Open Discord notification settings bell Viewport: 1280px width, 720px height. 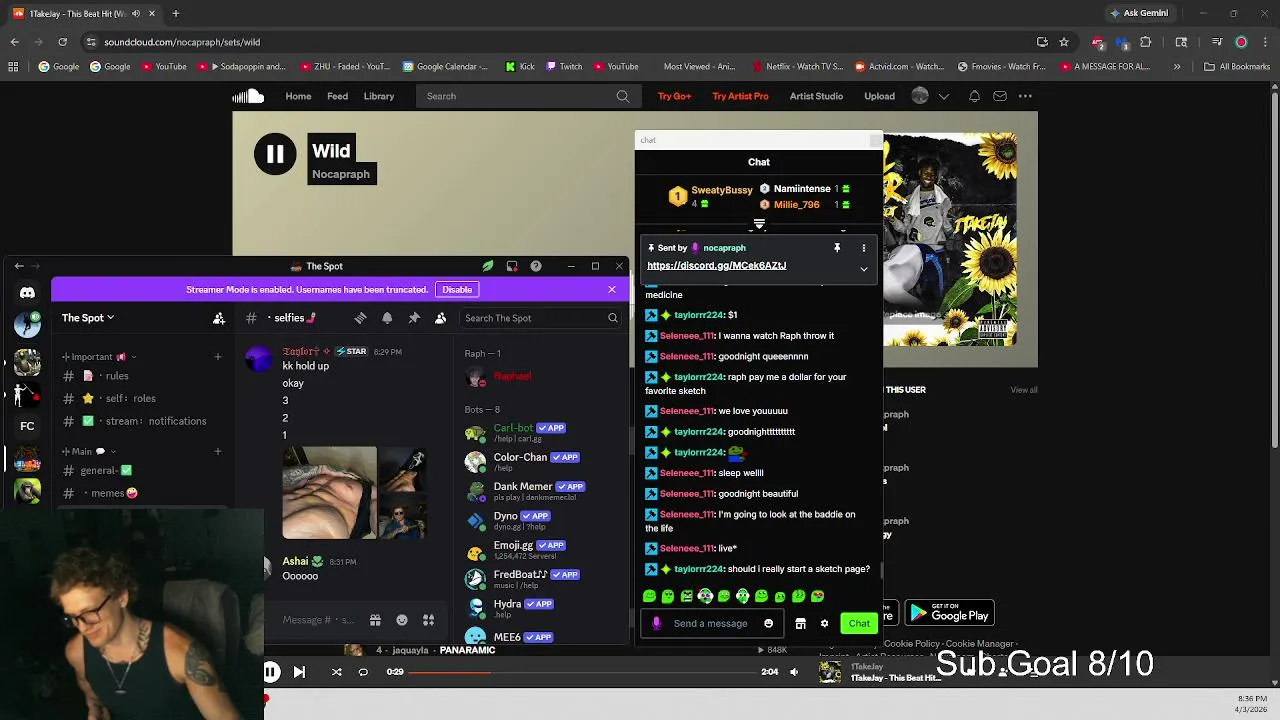point(387,318)
